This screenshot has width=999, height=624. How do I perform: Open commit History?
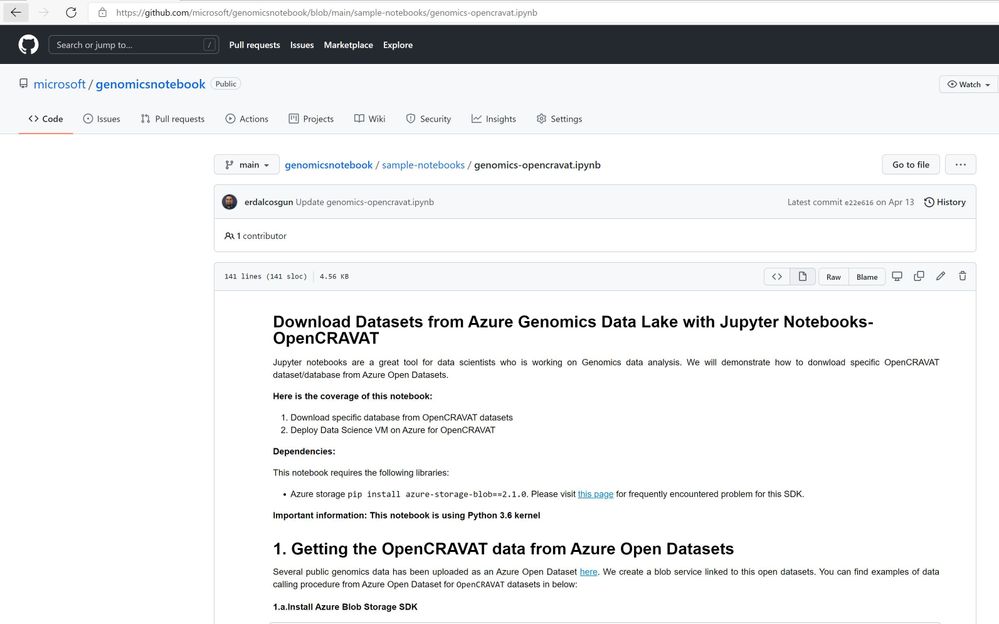[x=945, y=202]
